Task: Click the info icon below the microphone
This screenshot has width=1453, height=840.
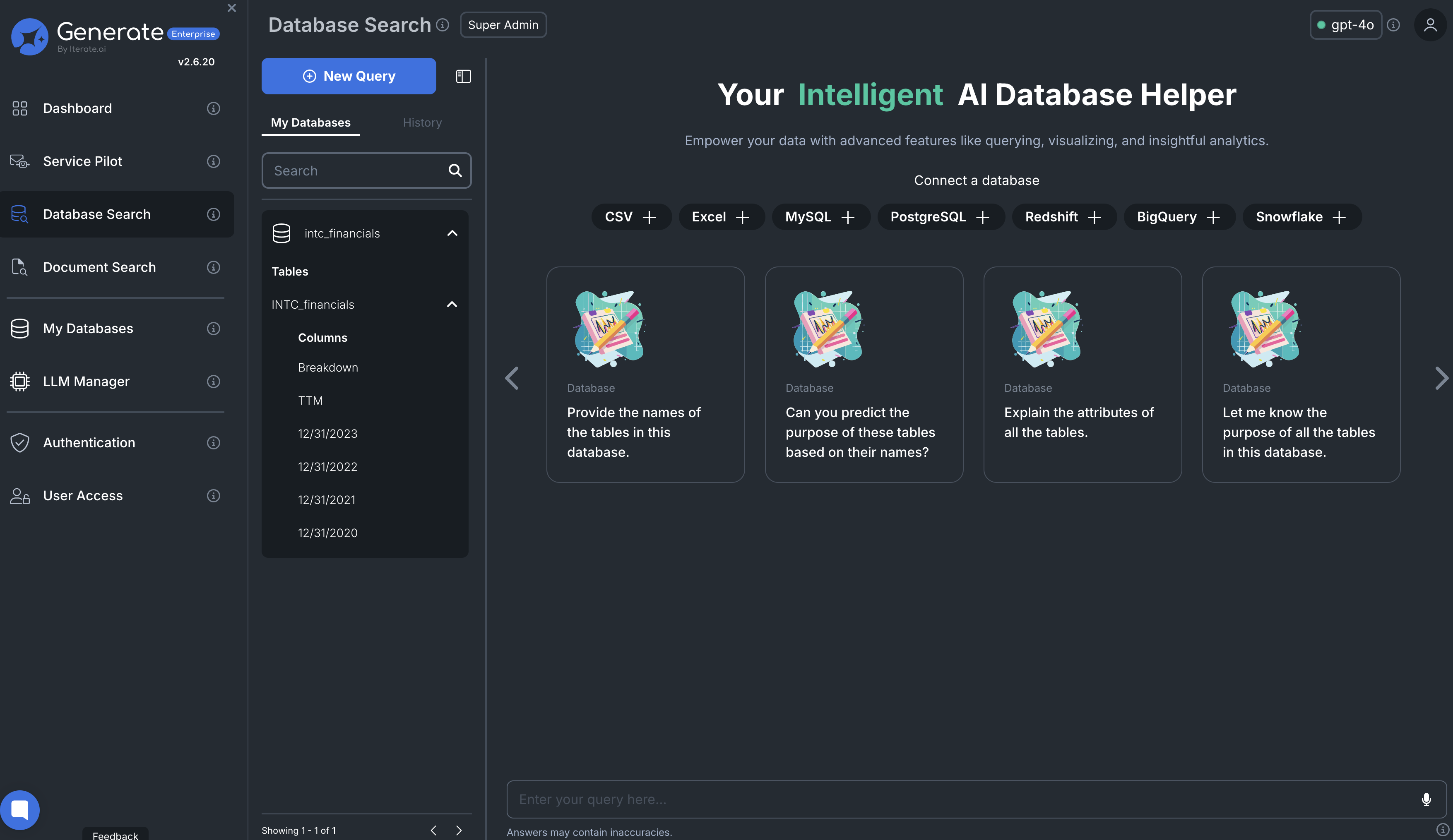Action: click(x=1443, y=830)
